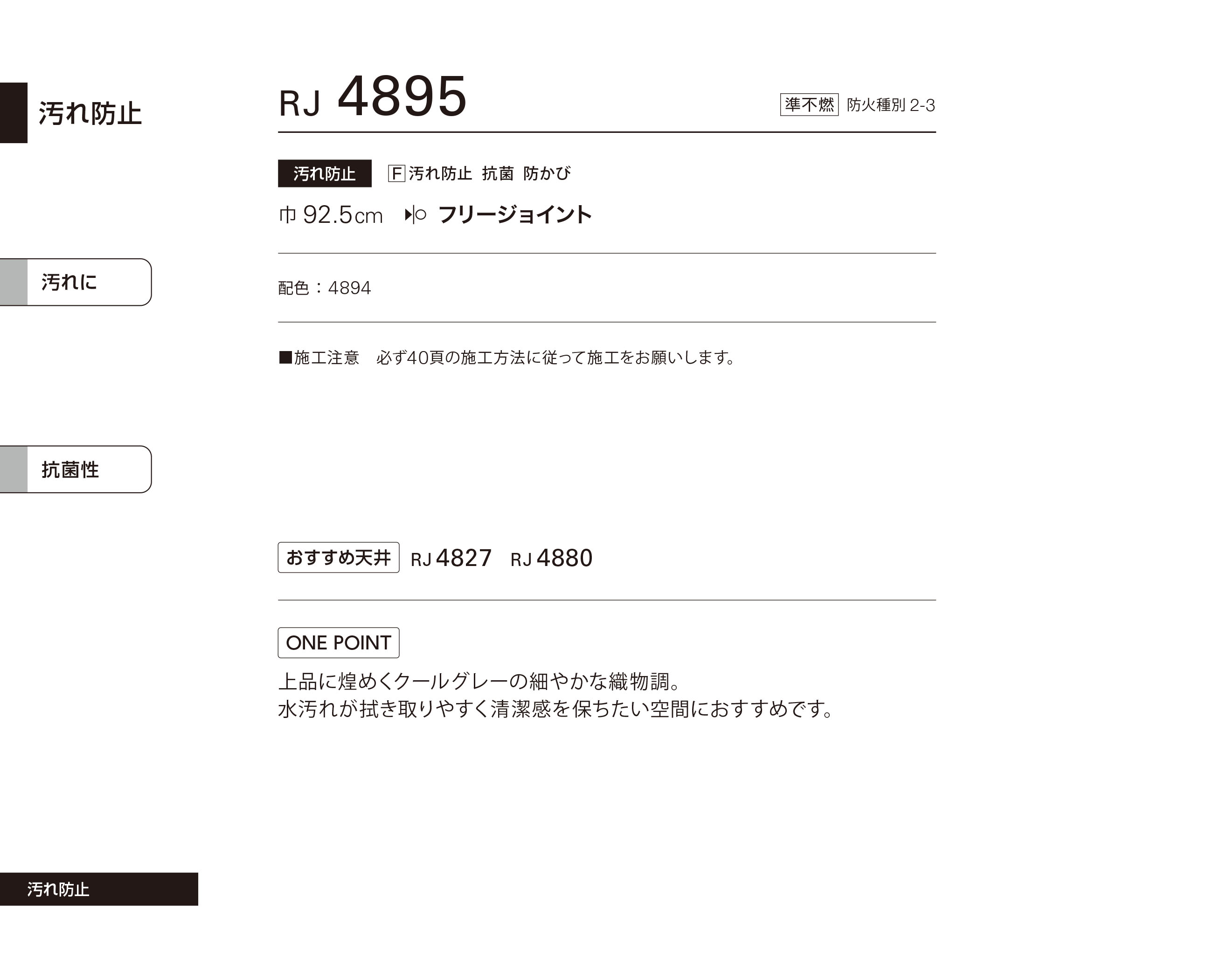Open recommended ceiling RJ 4880
1228x980 pixels.
point(551,558)
